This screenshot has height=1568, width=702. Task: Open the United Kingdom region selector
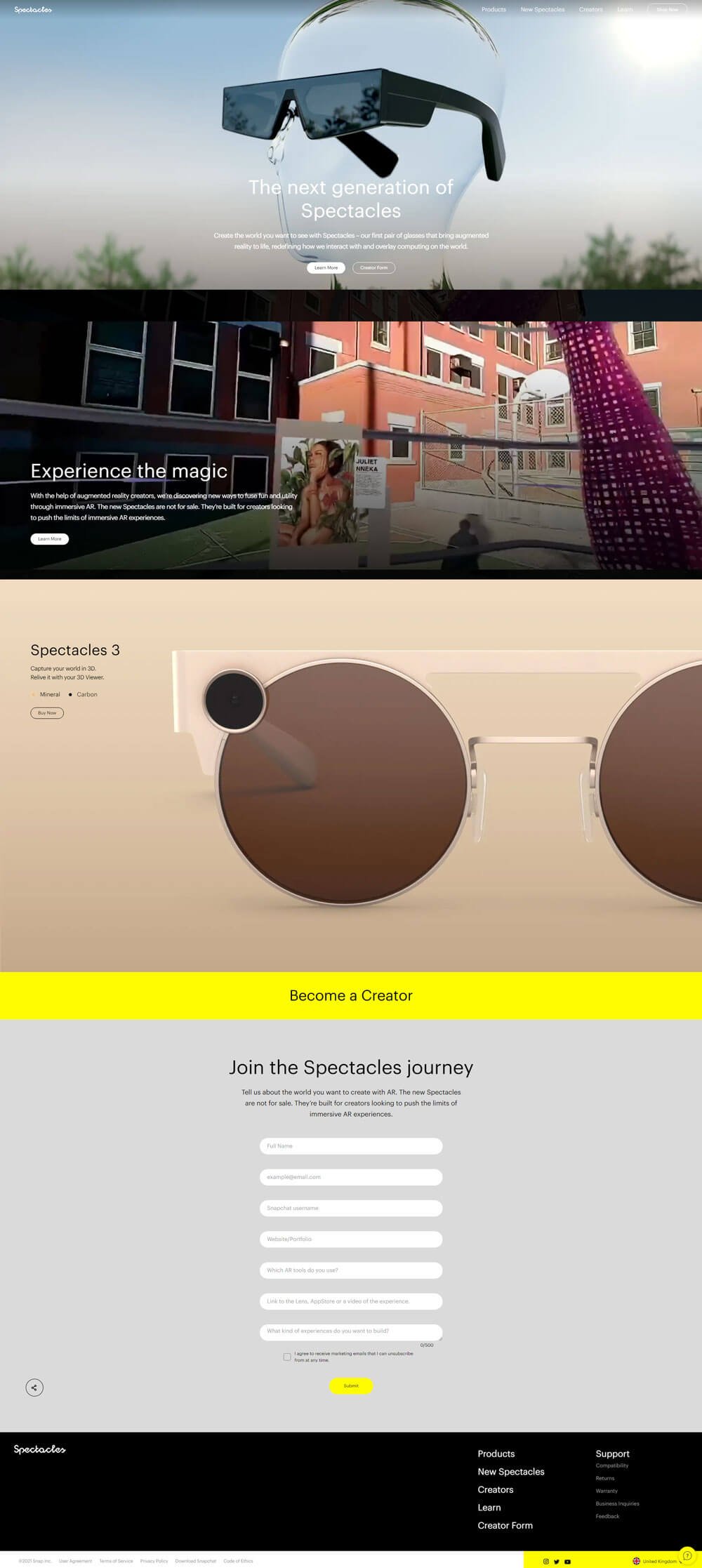658,1561
